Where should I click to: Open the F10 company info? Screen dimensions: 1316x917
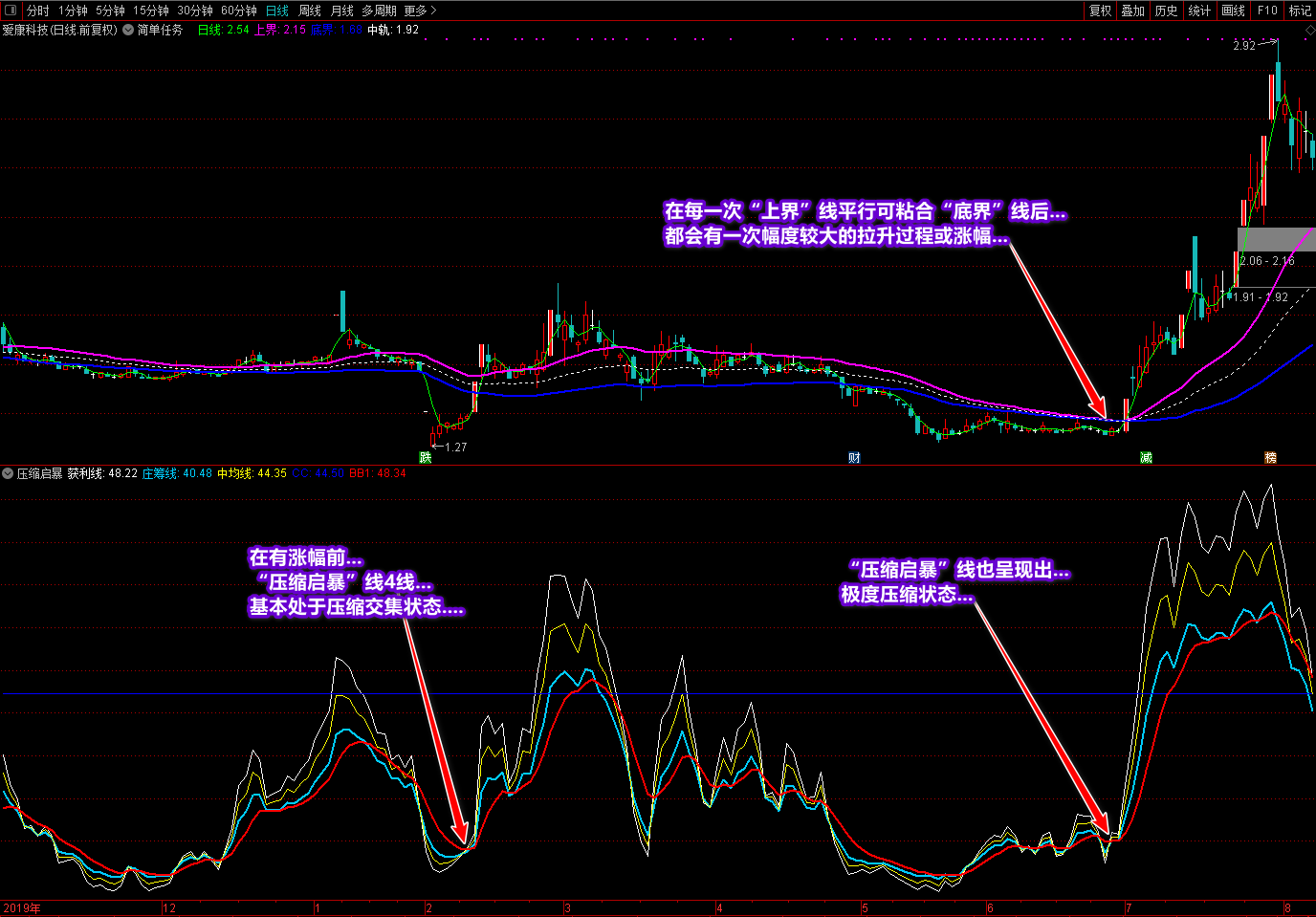[x=1267, y=11]
